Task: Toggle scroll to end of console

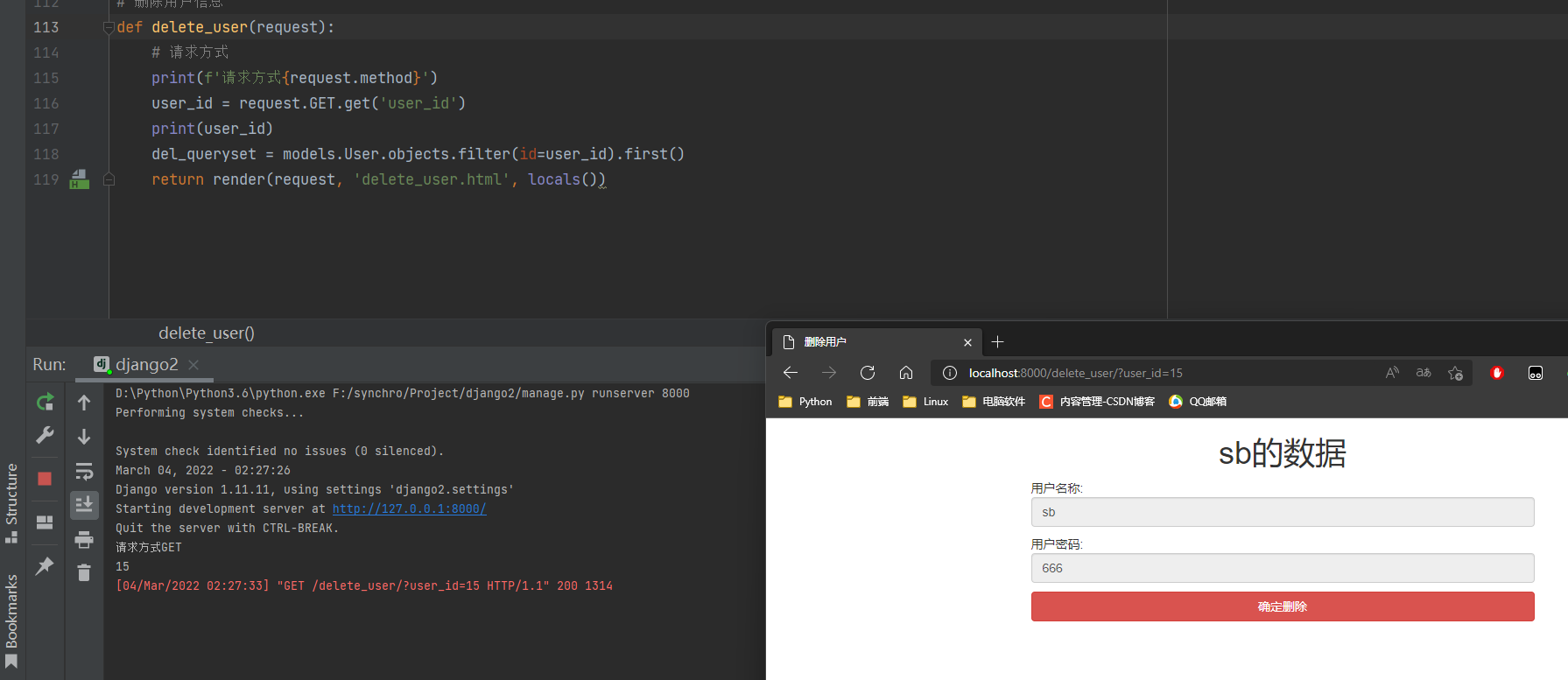Action: click(x=84, y=505)
